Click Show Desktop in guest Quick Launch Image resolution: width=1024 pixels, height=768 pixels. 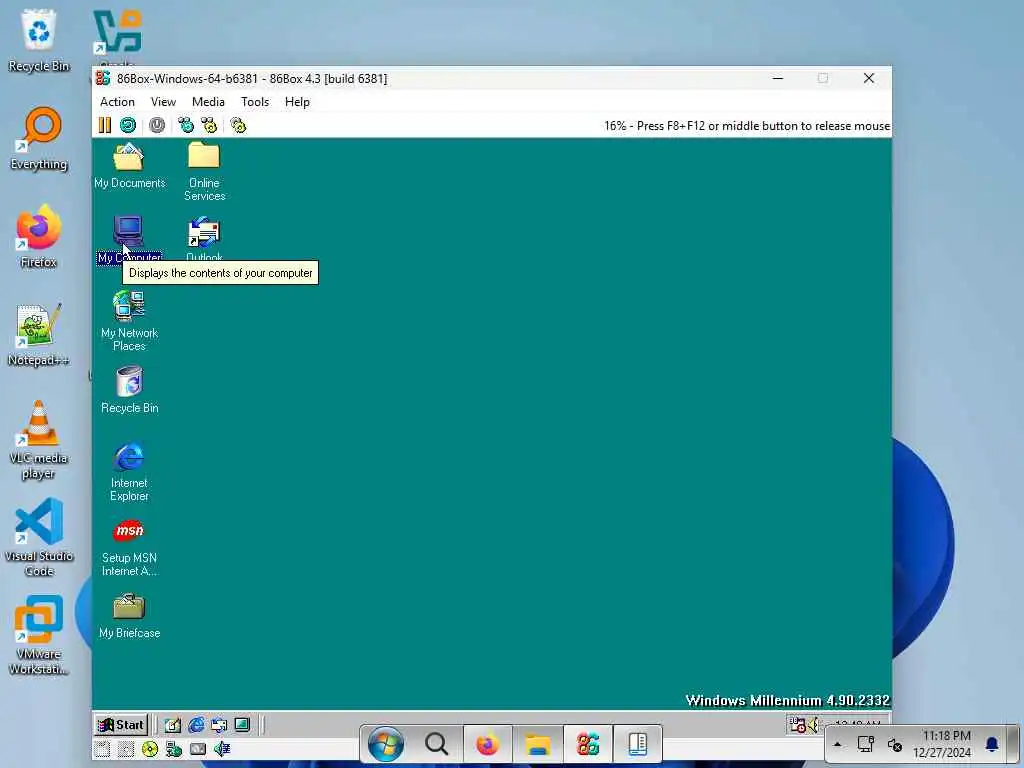click(x=172, y=725)
